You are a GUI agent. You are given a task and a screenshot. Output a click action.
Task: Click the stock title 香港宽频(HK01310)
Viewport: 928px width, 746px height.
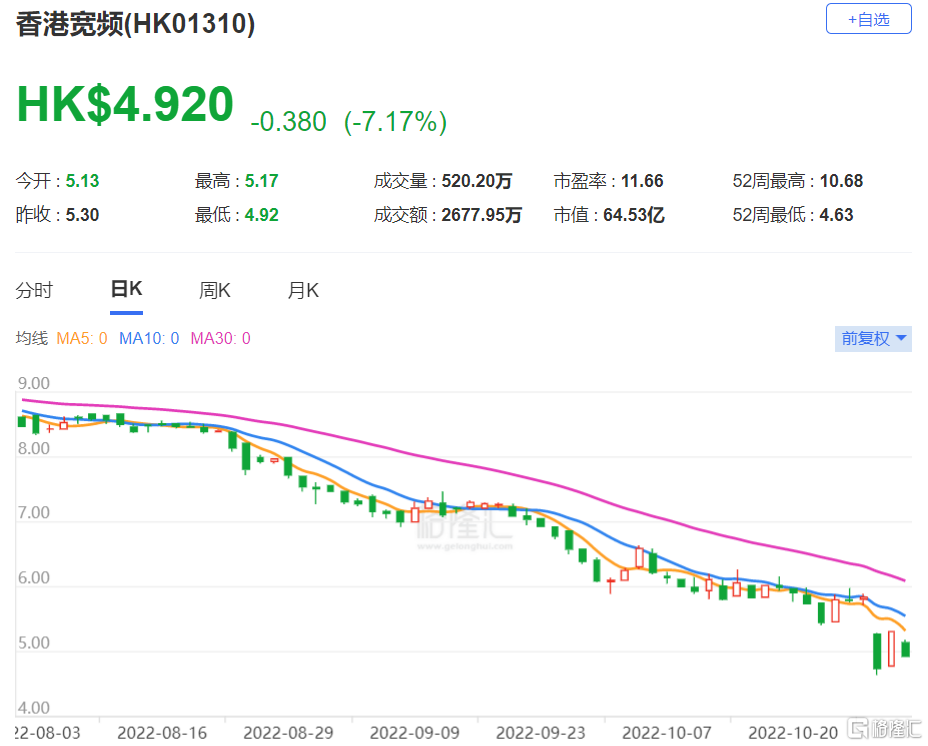pos(136,24)
